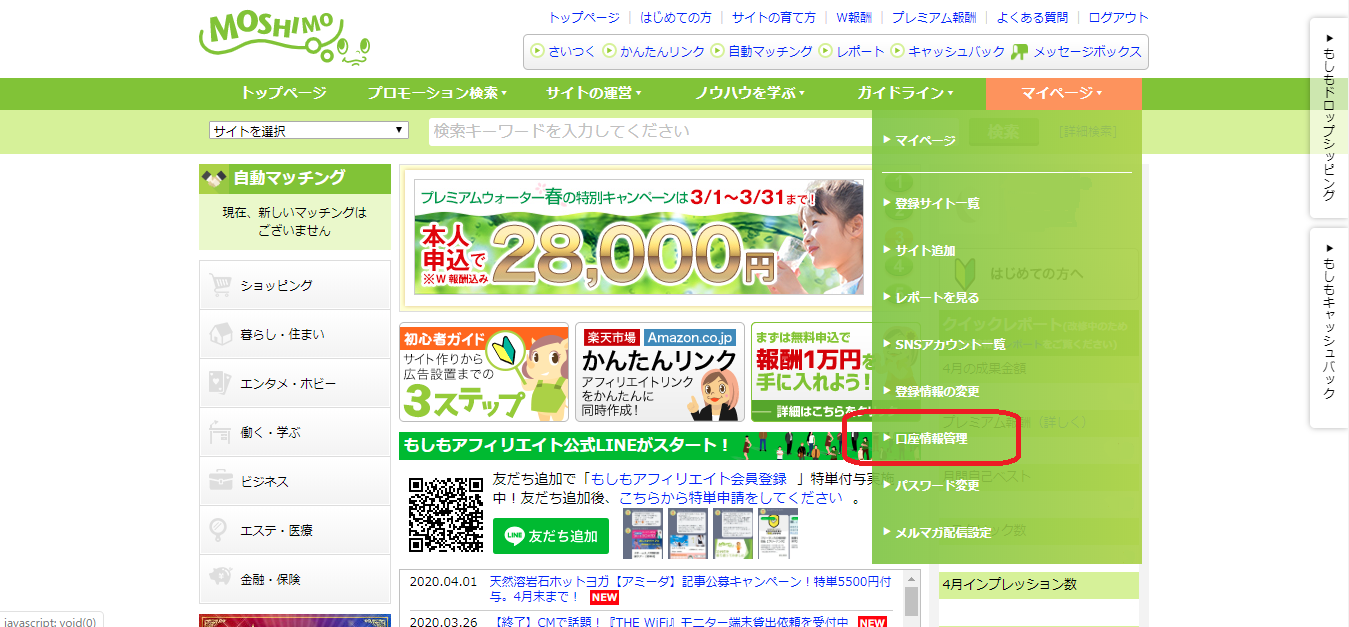The image size is (1349, 627).
Task: Select パスワード変更 menu entry
Action: tap(937, 485)
